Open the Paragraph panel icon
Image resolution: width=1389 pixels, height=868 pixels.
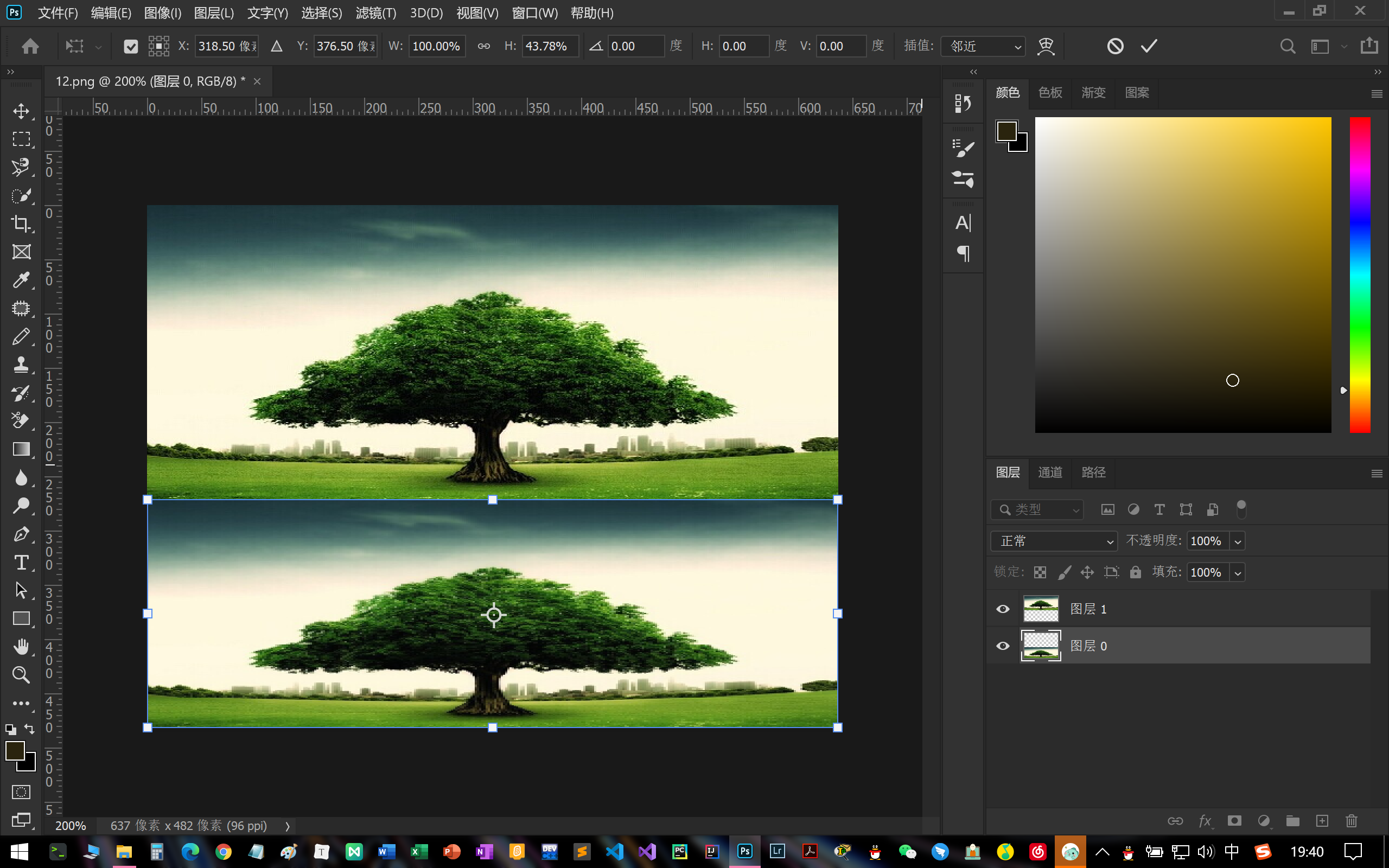coord(963,253)
